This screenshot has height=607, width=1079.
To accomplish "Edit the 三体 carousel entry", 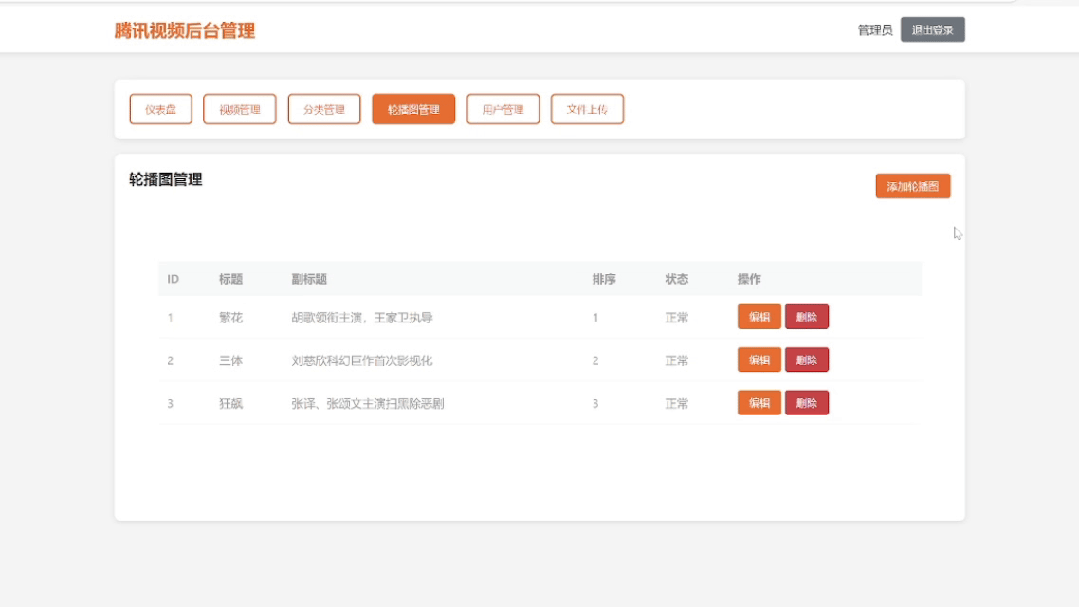I will click(x=759, y=359).
